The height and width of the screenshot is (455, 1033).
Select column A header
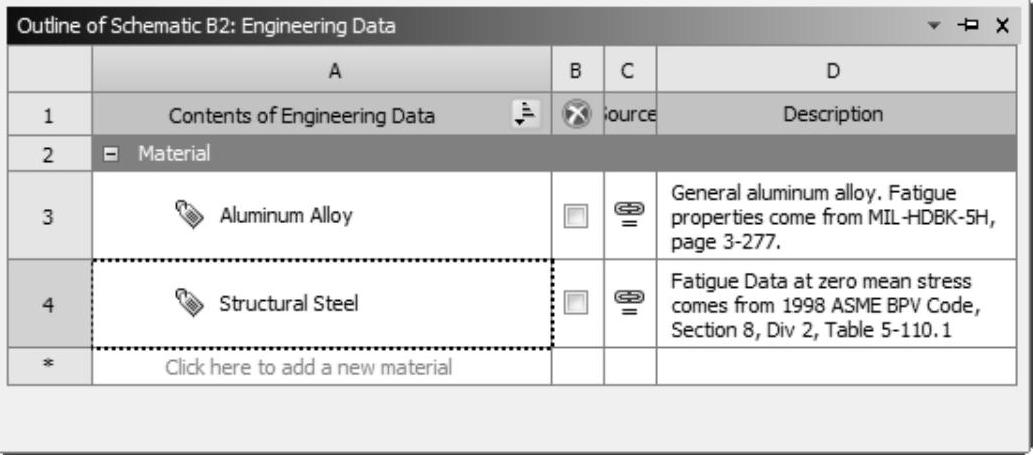click(321, 71)
